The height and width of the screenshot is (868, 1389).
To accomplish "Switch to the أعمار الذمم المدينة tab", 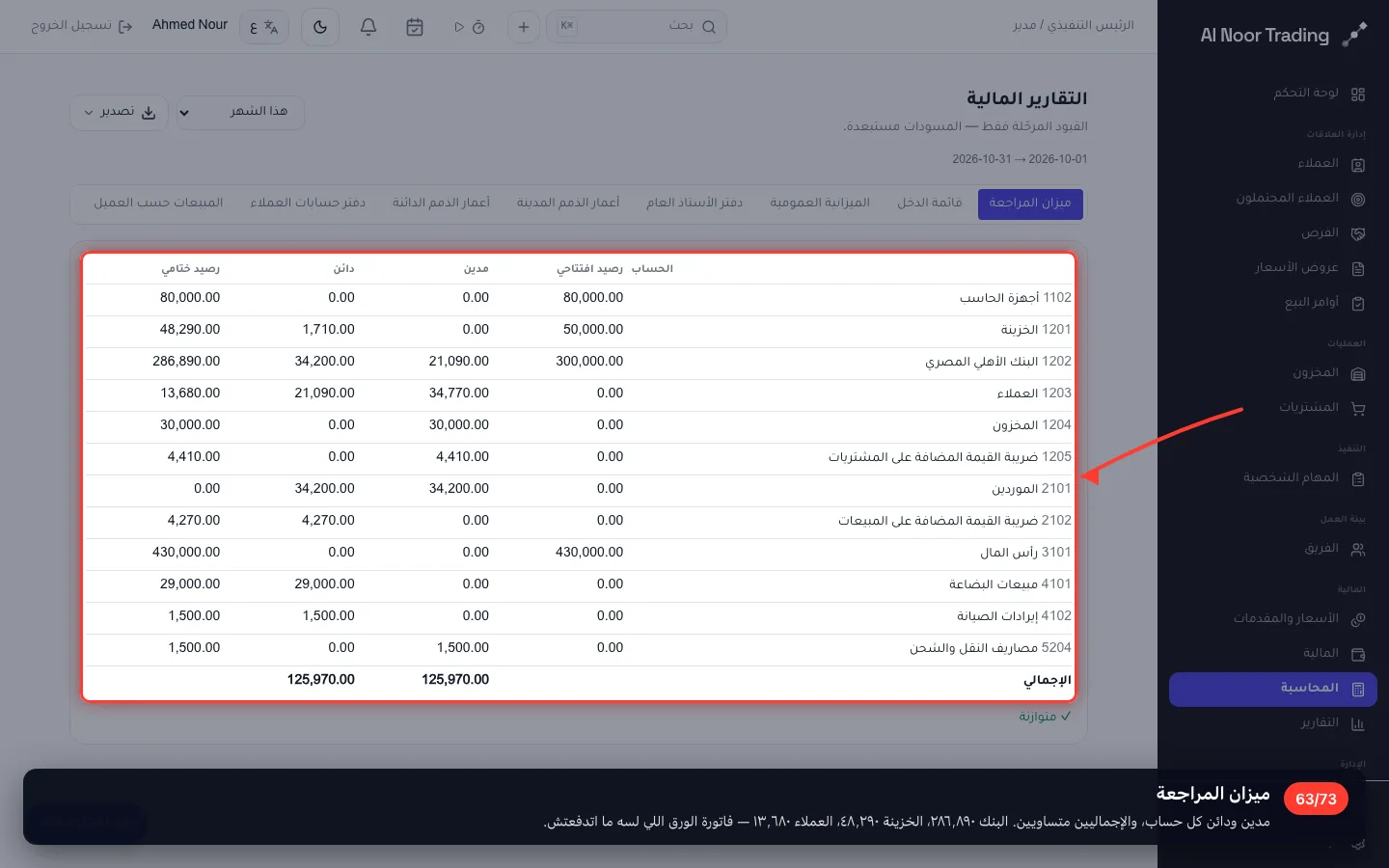I will click(x=568, y=203).
